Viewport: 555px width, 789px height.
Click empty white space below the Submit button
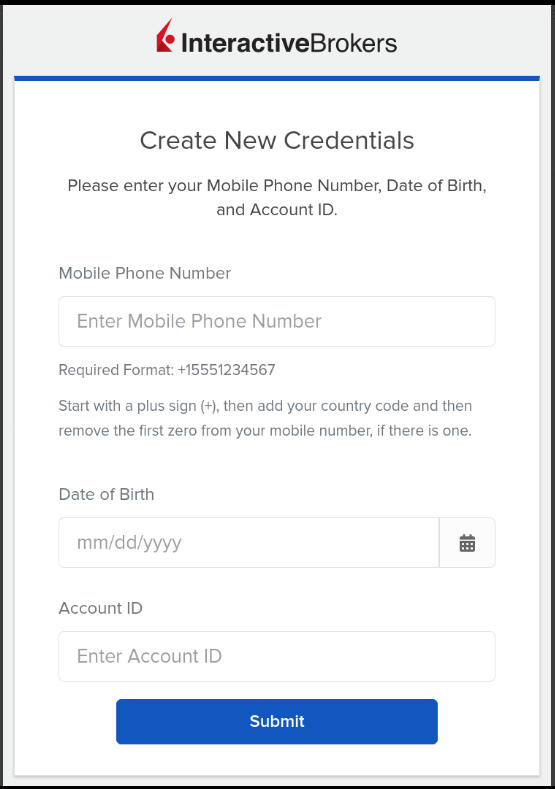click(277, 760)
